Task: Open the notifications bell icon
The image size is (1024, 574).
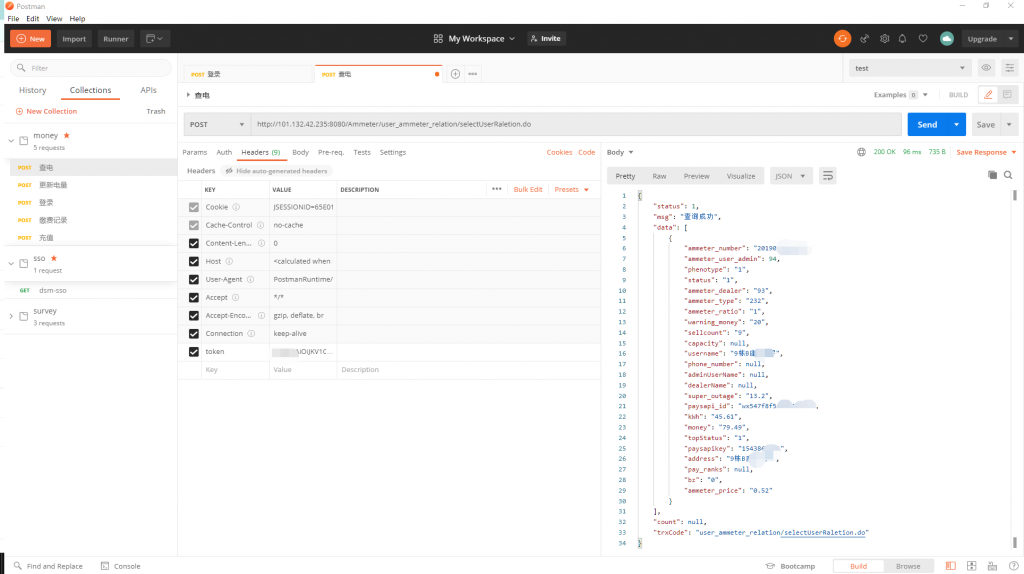Action: point(903,39)
